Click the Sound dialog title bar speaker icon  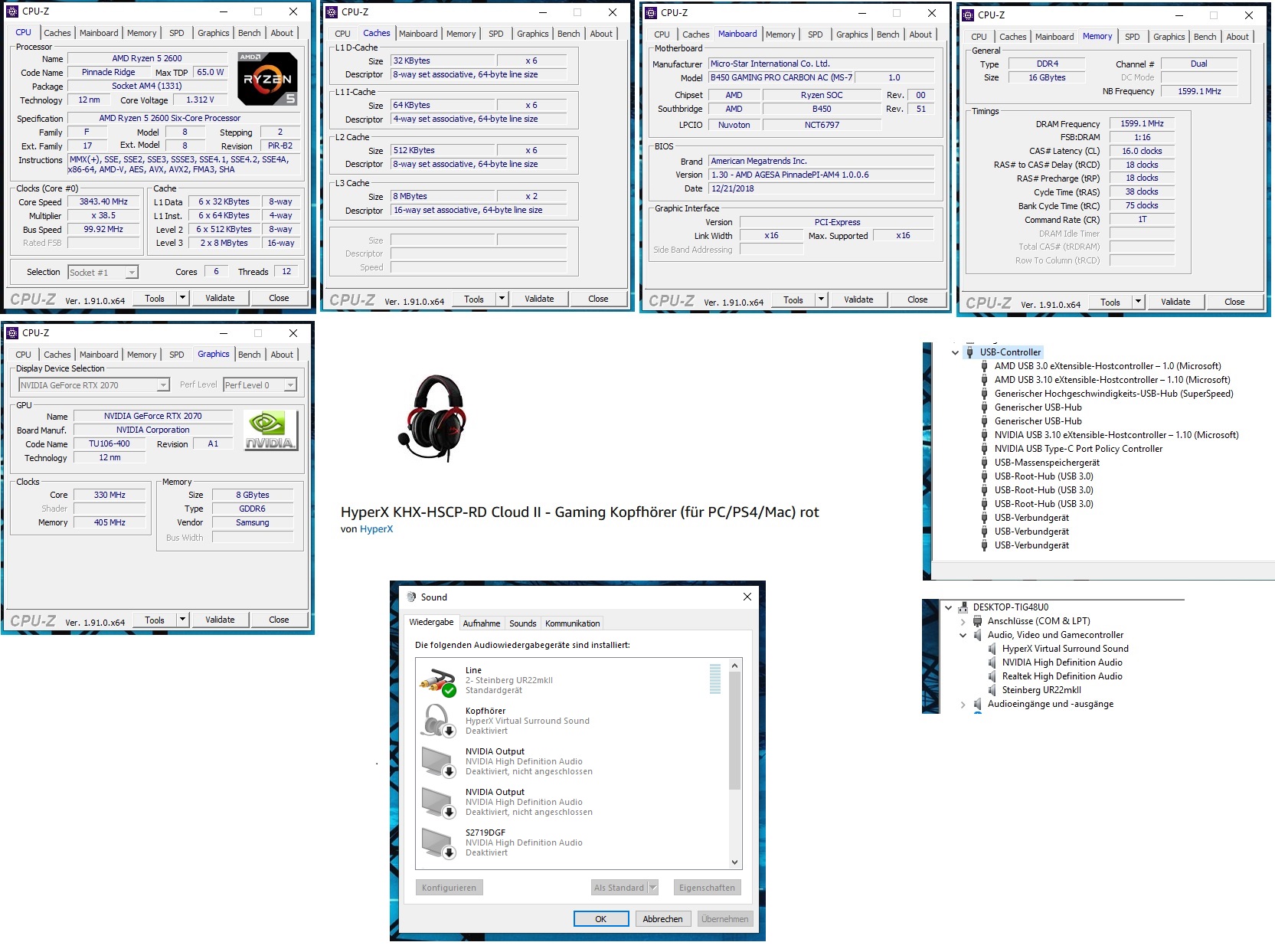coord(411,597)
